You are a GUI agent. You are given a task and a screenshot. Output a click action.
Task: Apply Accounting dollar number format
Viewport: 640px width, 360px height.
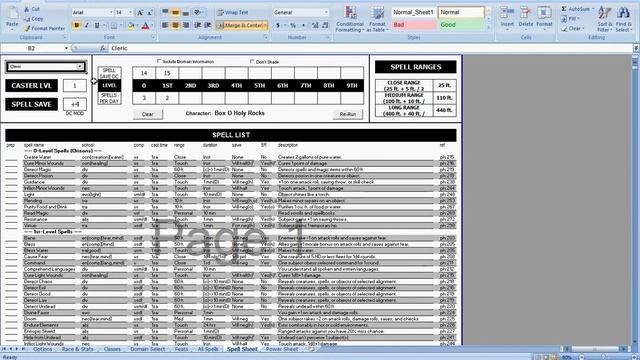click(x=278, y=25)
